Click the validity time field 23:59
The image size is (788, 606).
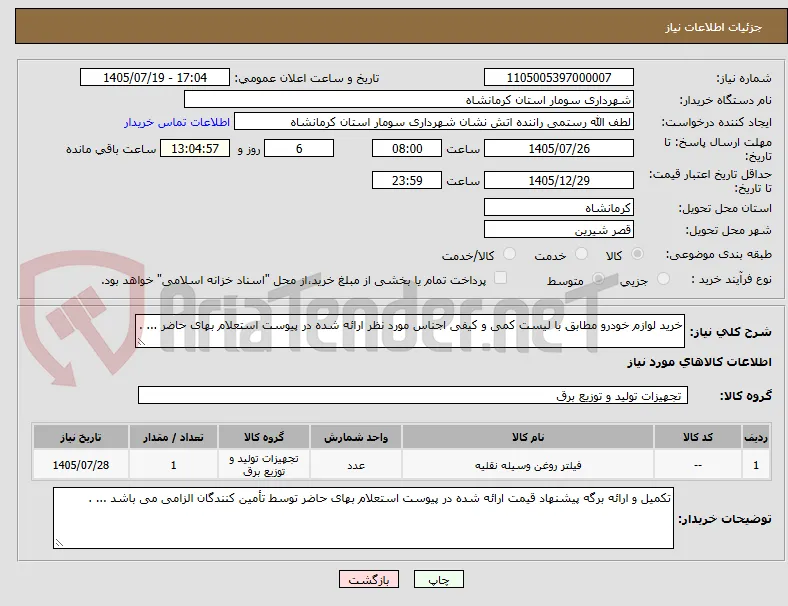pos(407,180)
